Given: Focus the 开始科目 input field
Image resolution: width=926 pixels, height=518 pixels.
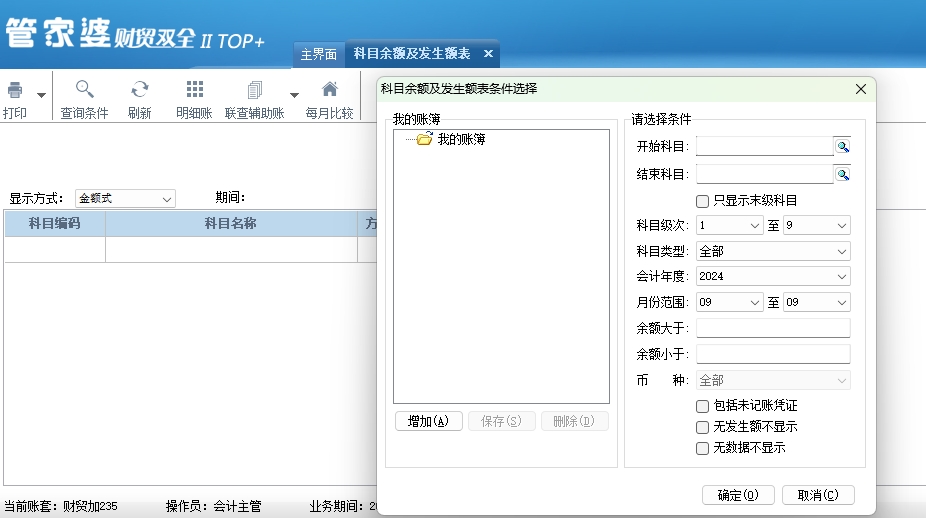Looking at the screenshot, I should pos(765,146).
